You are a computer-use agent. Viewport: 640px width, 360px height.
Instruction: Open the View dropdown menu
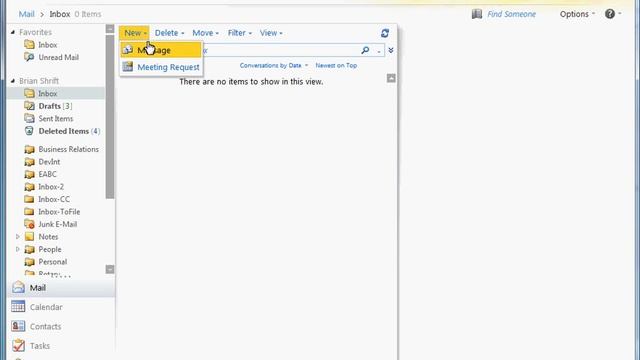click(271, 33)
